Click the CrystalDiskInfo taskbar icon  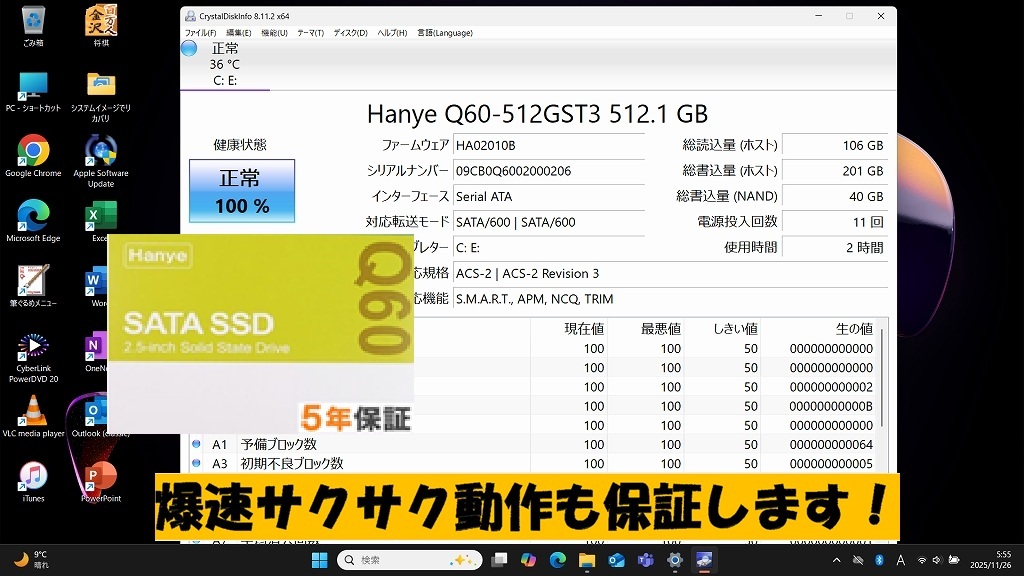704,560
